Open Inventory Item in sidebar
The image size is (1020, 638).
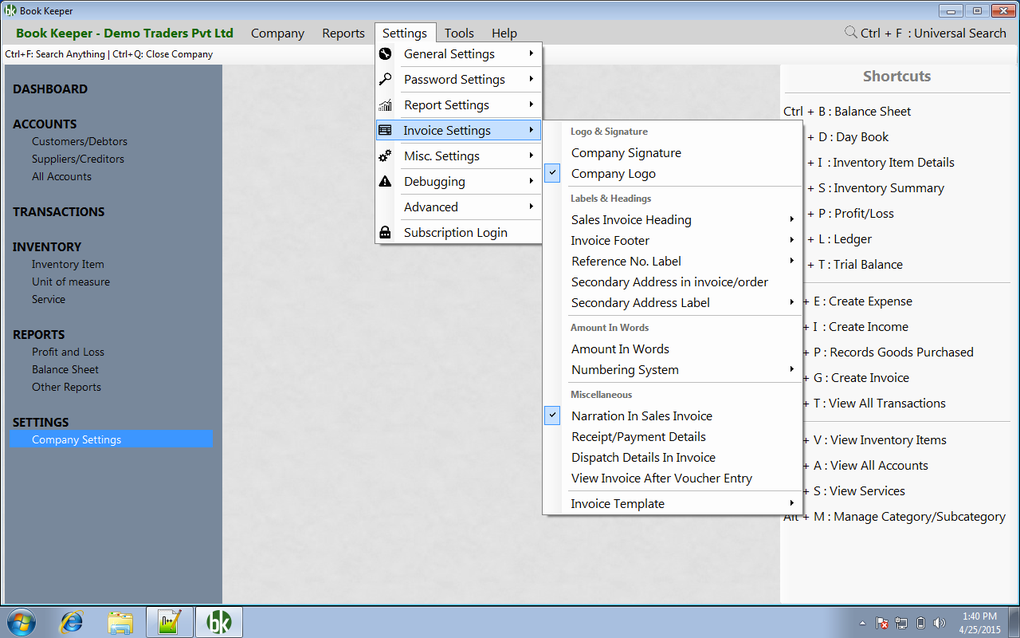(x=68, y=264)
